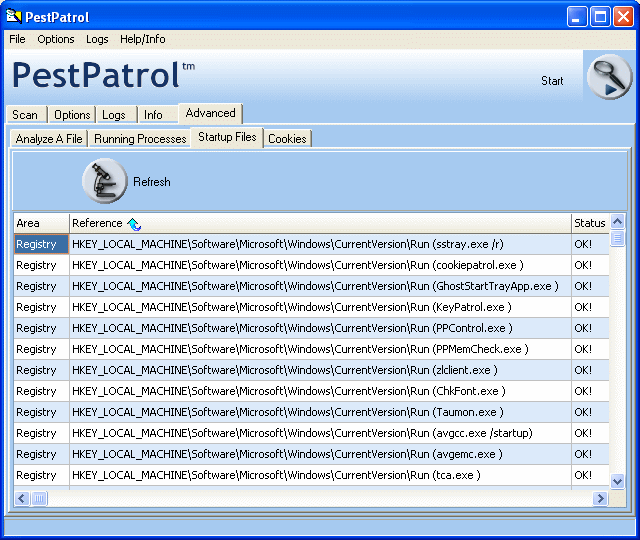Open the Logs menu

click(x=97, y=39)
